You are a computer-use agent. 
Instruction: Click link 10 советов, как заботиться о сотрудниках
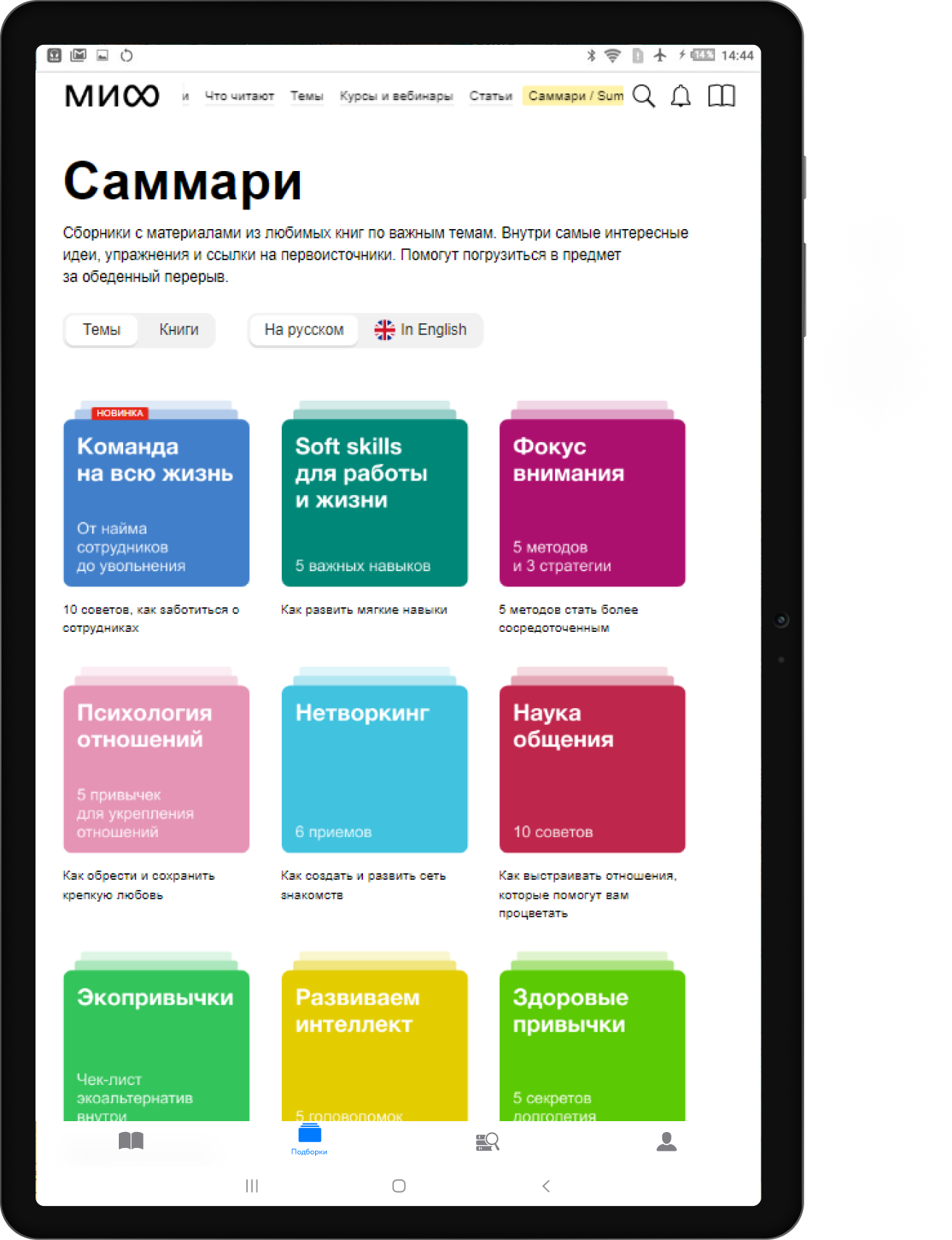[x=151, y=619]
